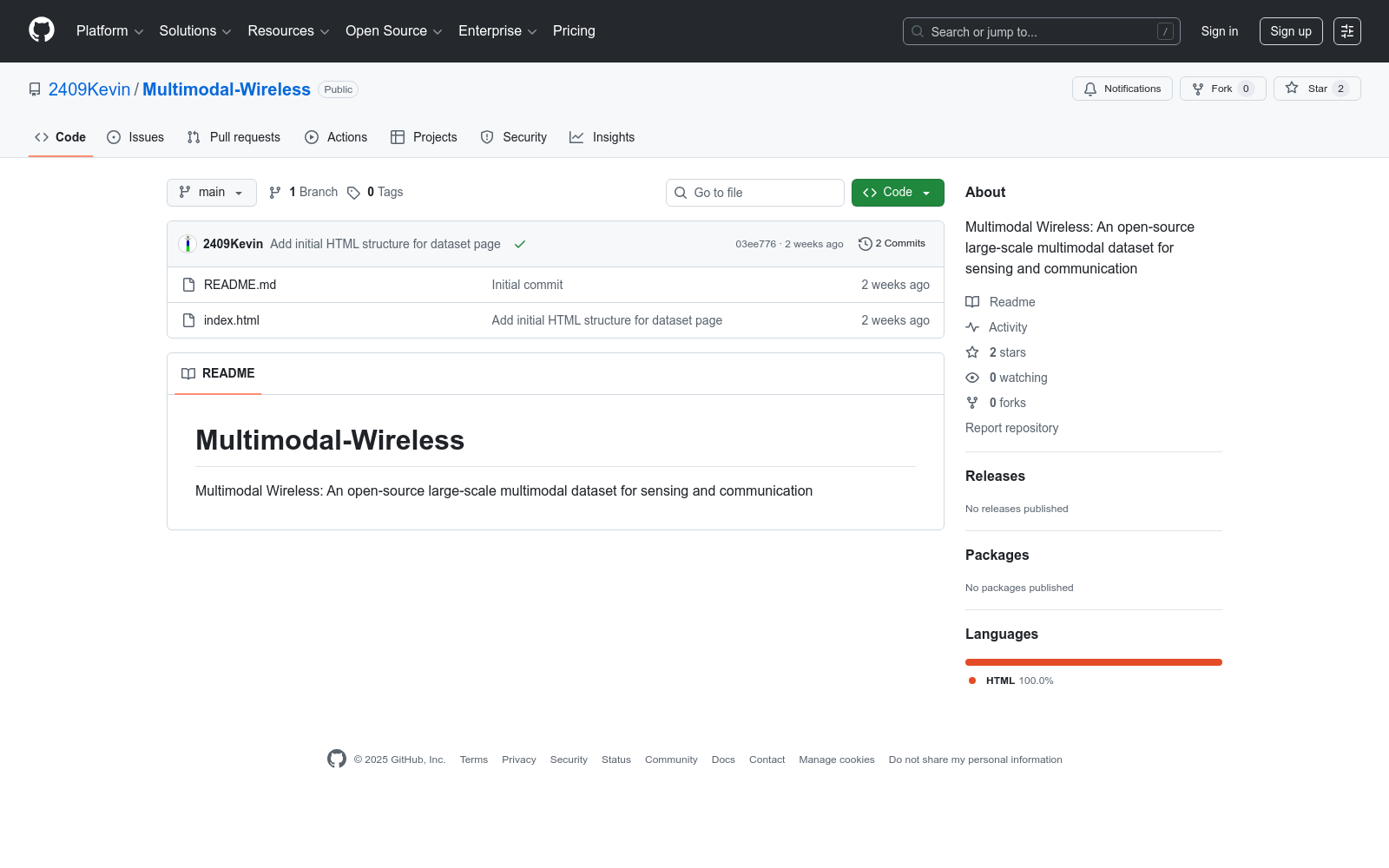Open the Initial commit message link
This screenshot has height=868, width=1389.
click(527, 285)
